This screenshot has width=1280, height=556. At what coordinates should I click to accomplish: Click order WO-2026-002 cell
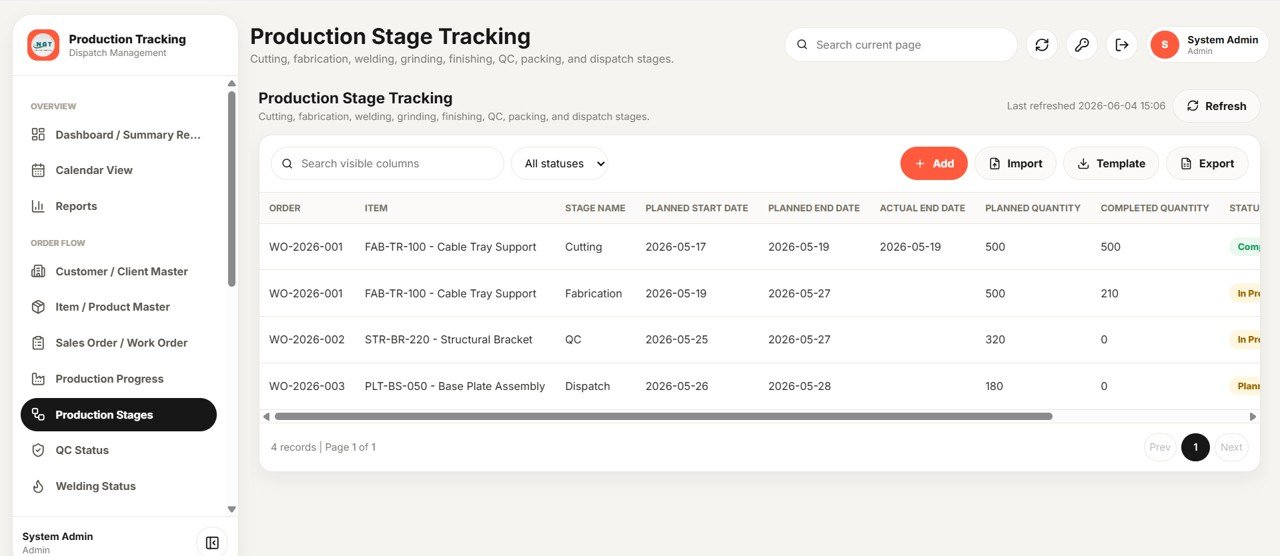(x=306, y=340)
